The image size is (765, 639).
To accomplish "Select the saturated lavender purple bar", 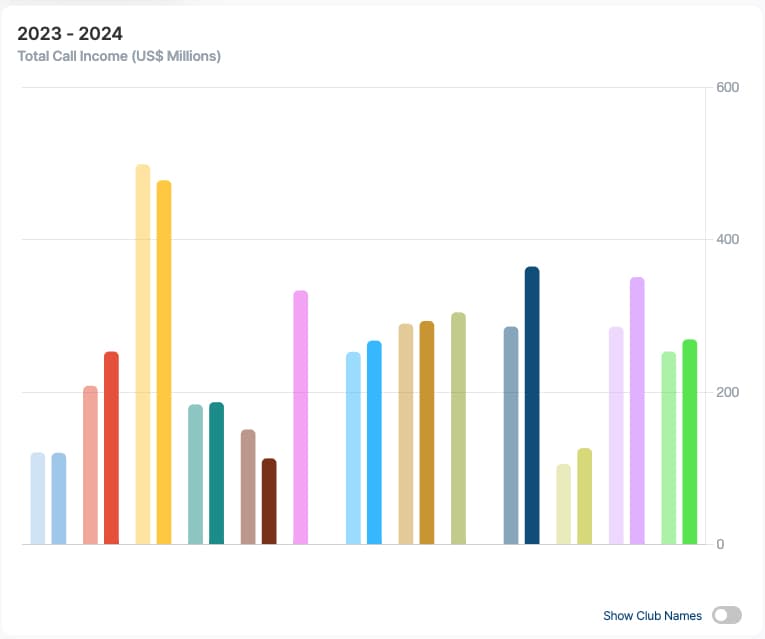I will pyautogui.click(x=637, y=411).
